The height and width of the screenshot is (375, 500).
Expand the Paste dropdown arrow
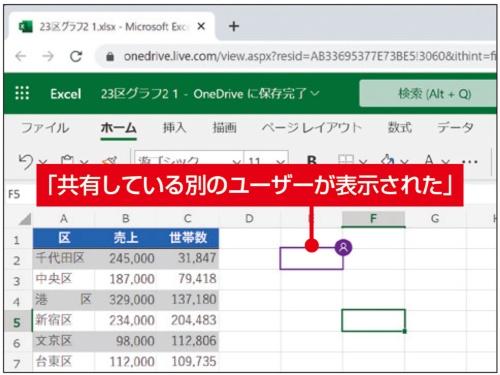click(x=84, y=162)
